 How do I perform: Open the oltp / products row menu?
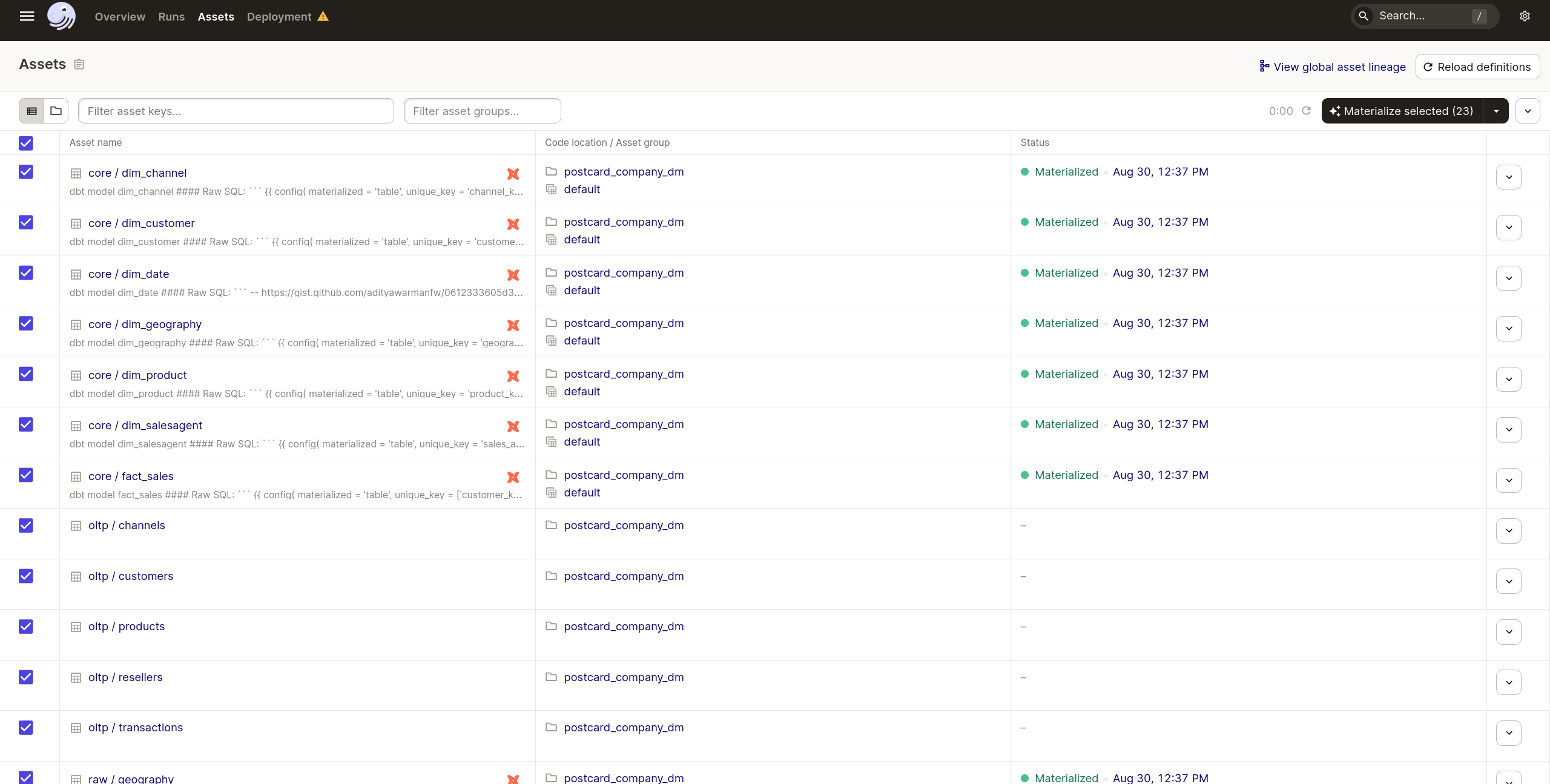(x=1508, y=632)
